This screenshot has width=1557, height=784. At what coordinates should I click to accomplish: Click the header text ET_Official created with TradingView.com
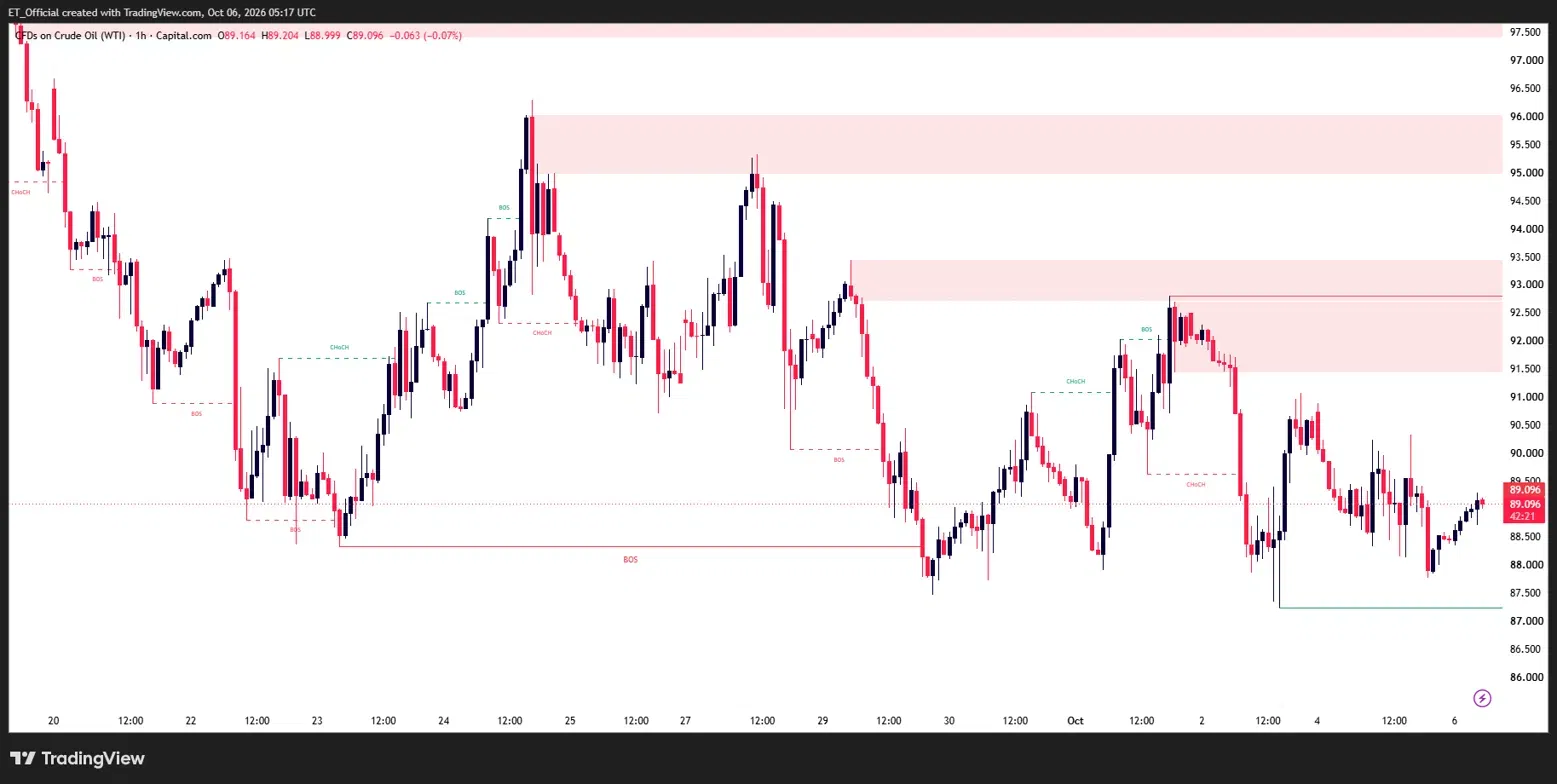pyautogui.click(x=106, y=12)
